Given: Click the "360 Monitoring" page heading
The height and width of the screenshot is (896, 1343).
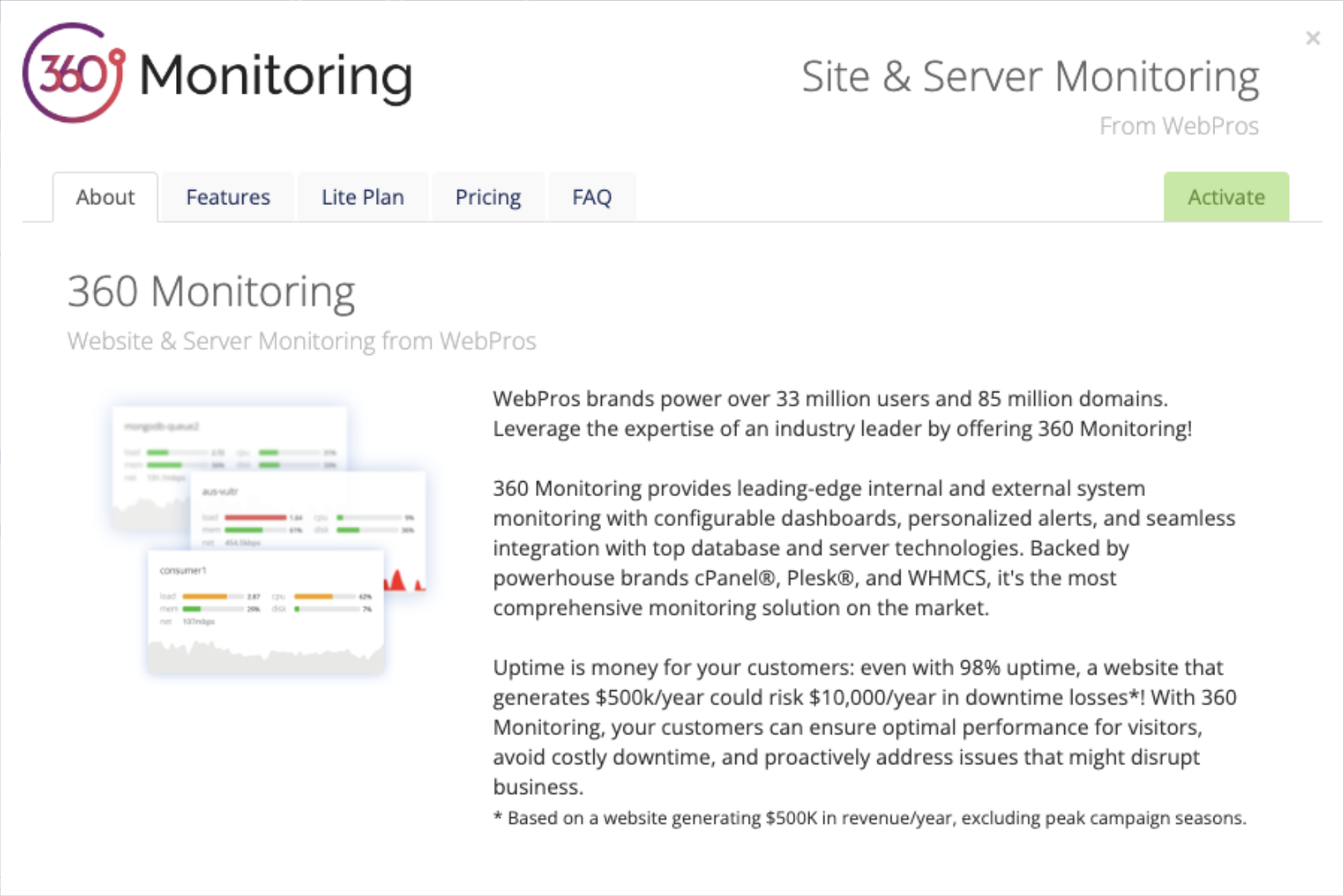Looking at the screenshot, I should (211, 291).
